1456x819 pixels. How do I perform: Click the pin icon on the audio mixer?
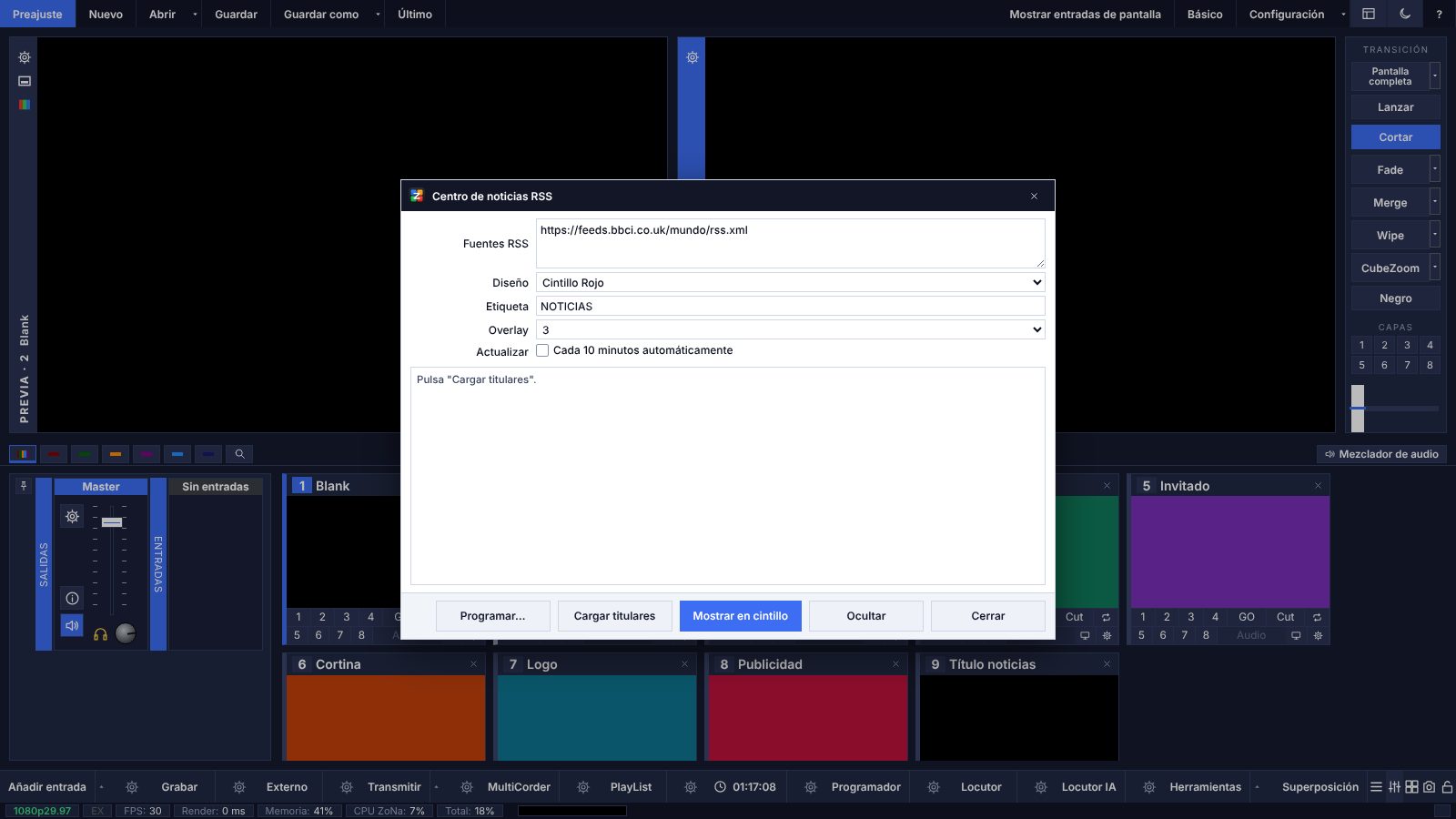pos(24,486)
